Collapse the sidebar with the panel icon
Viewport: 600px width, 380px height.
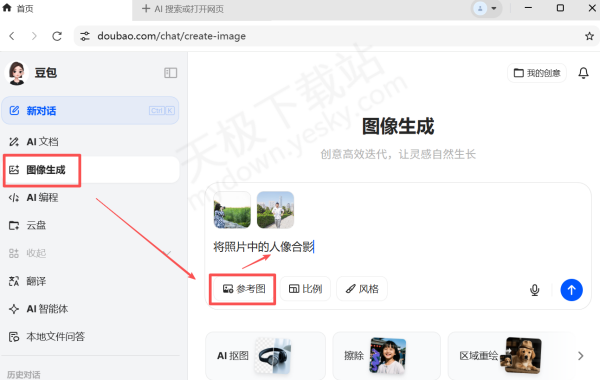(170, 73)
